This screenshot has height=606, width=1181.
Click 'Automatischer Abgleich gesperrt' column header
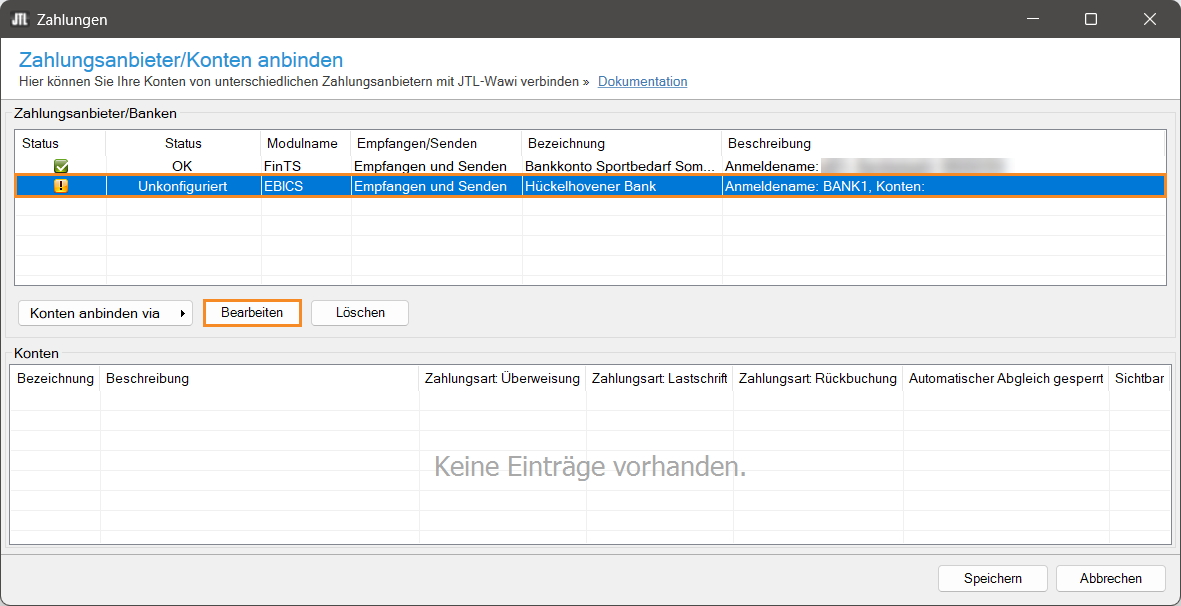click(x=1005, y=379)
